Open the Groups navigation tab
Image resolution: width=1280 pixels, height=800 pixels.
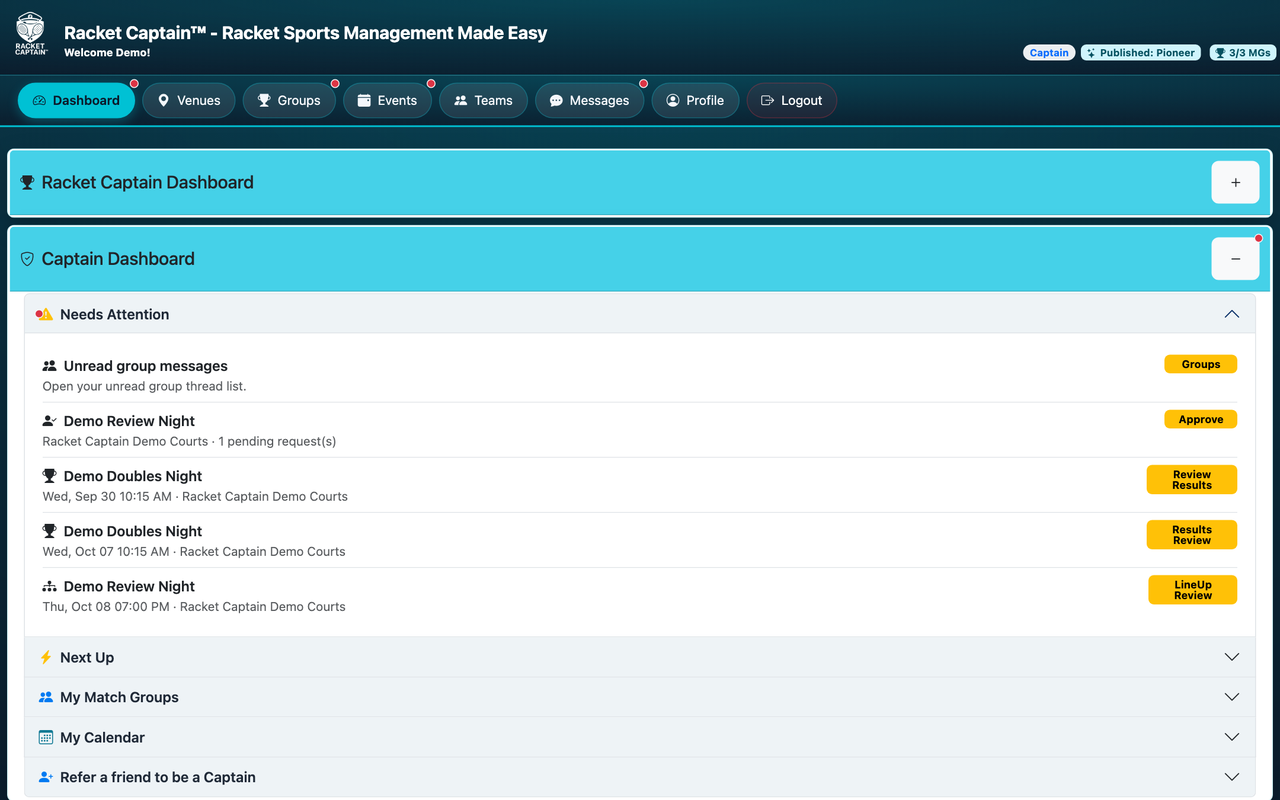pyautogui.click(x=289, y=100)
